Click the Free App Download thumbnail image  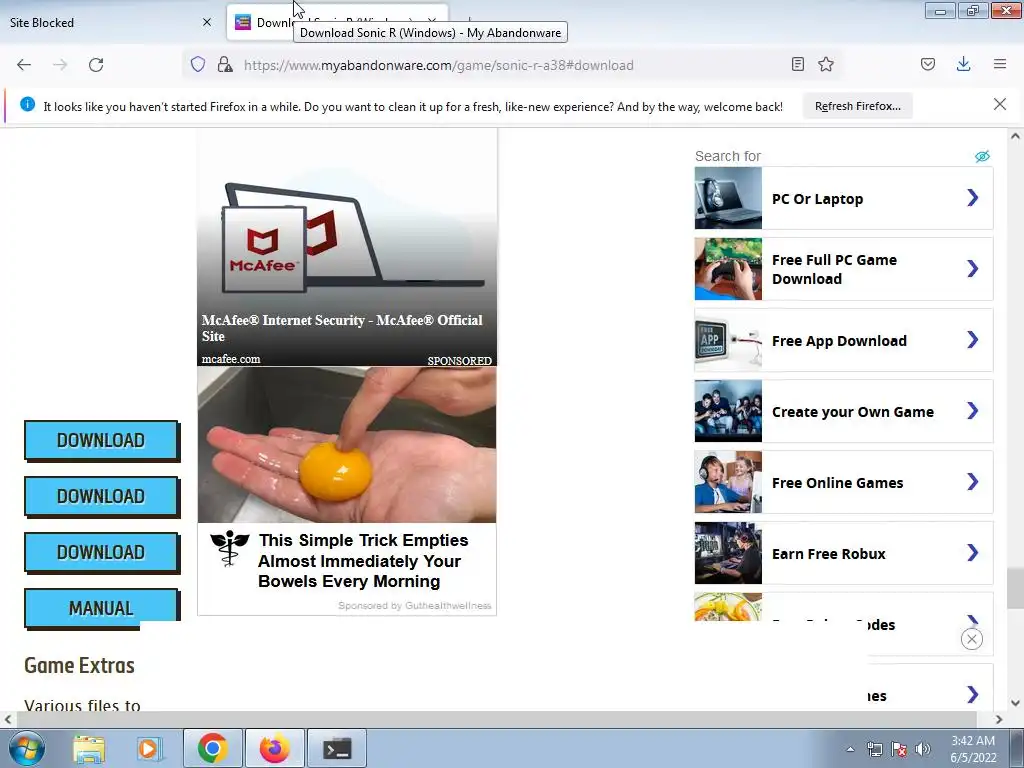728,340
